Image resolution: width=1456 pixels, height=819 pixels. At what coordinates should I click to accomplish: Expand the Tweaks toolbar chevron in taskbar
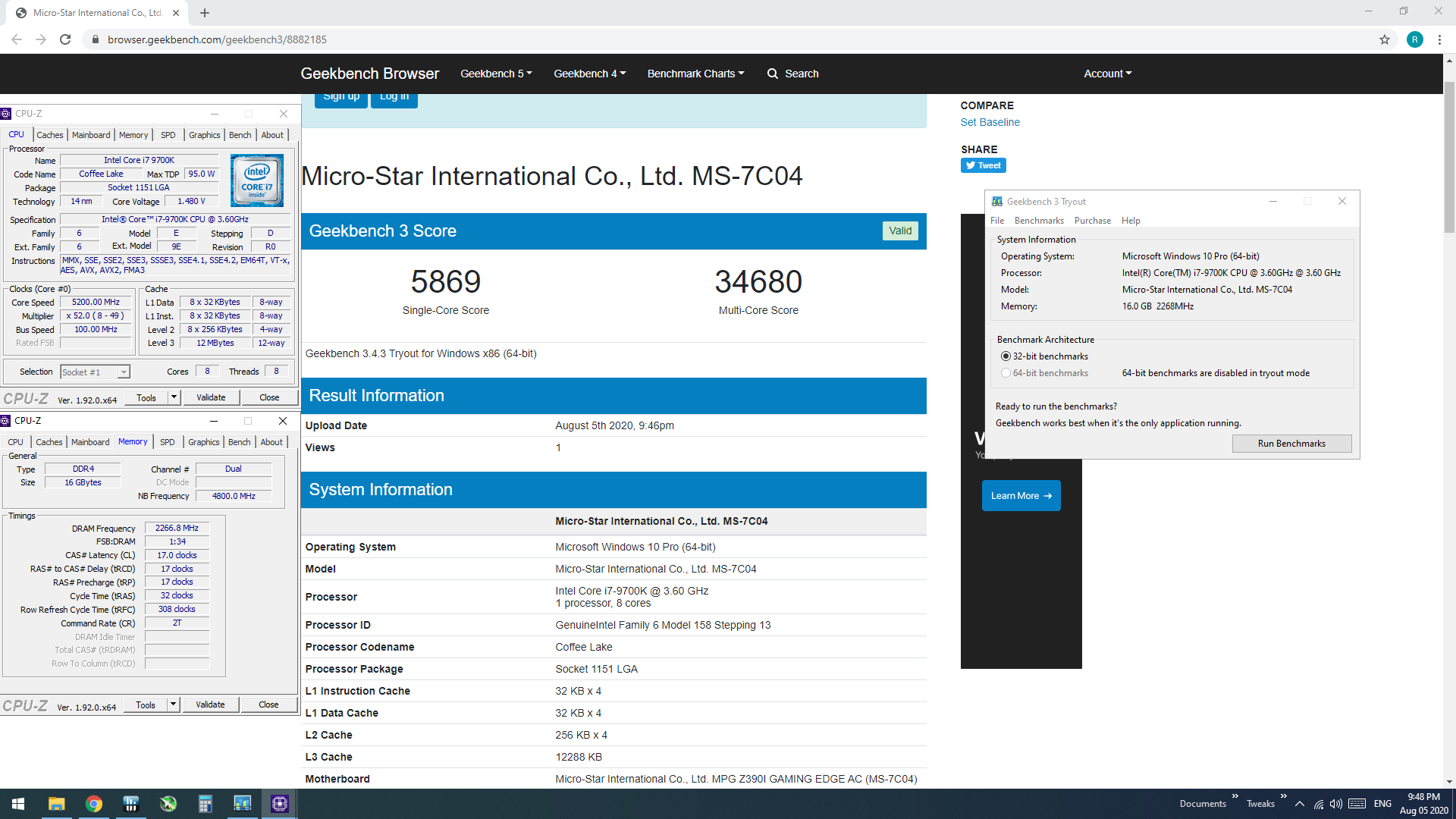(x=1283, y=796)
